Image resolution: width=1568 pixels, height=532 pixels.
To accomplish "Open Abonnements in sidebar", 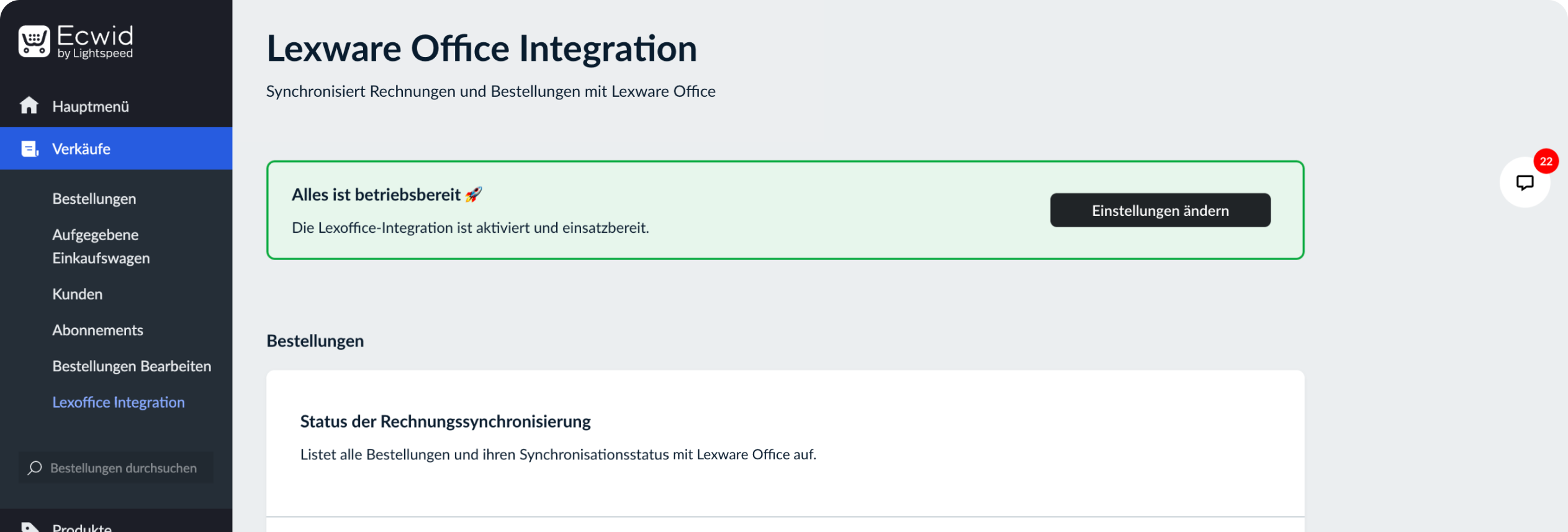I will coord(97,330).
